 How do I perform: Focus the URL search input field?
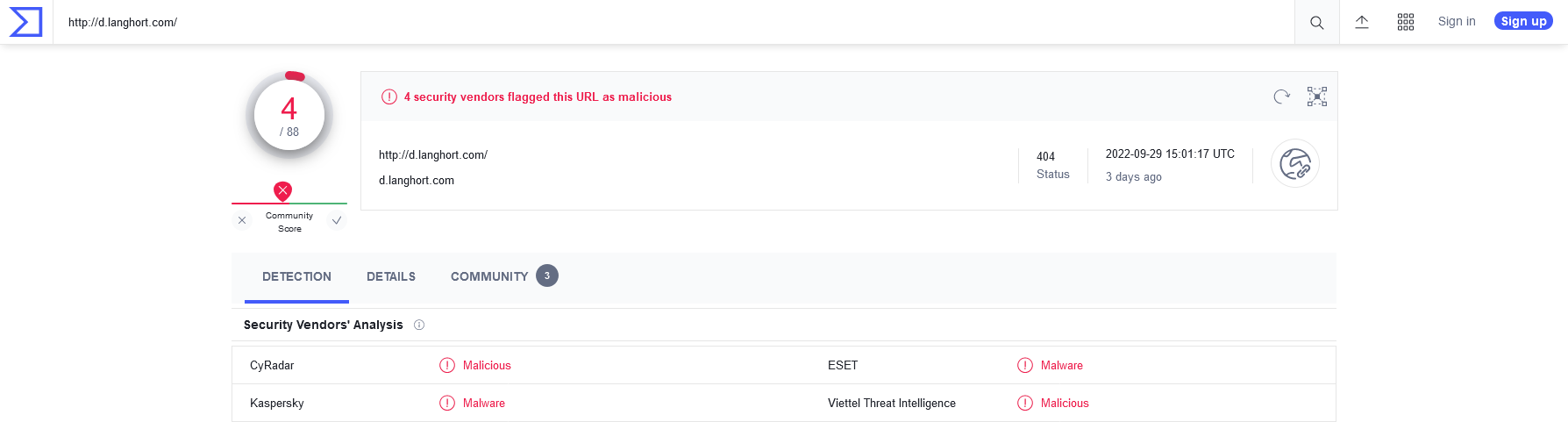(x=674, y=23)
